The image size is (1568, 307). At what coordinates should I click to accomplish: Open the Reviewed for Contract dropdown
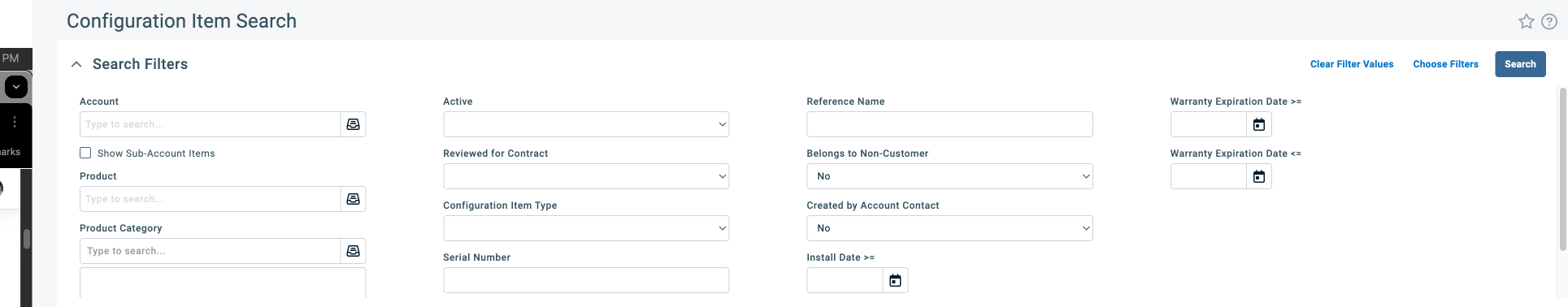pyautogui.click(x=586, y=176)
